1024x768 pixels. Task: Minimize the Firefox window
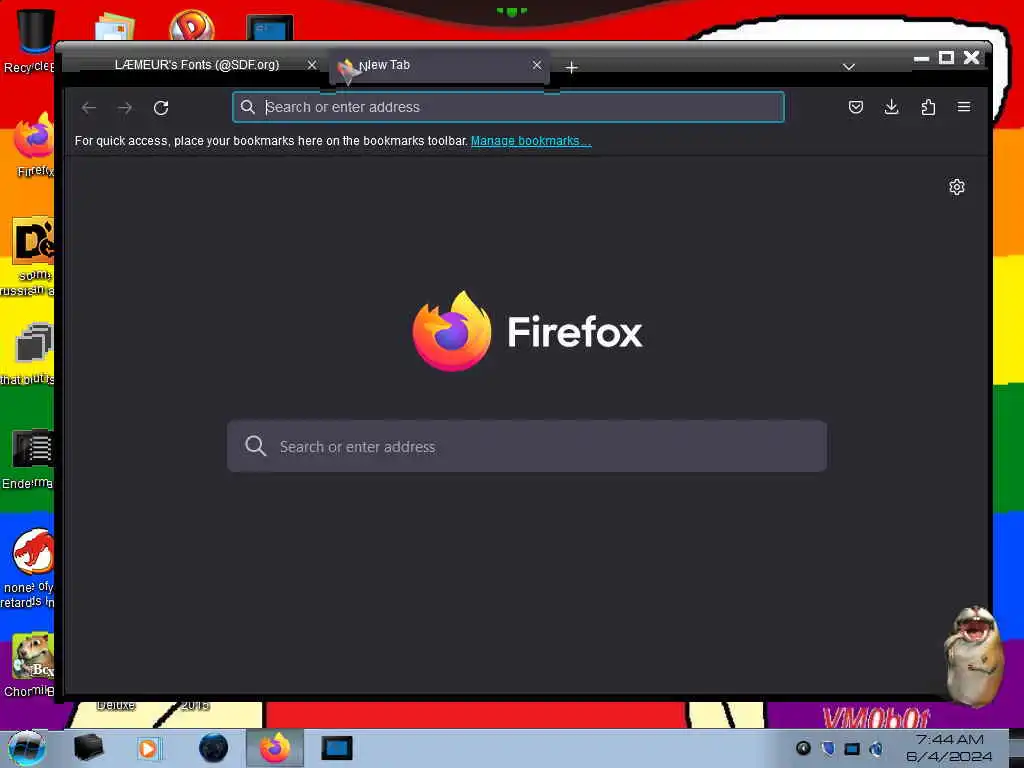921,58
